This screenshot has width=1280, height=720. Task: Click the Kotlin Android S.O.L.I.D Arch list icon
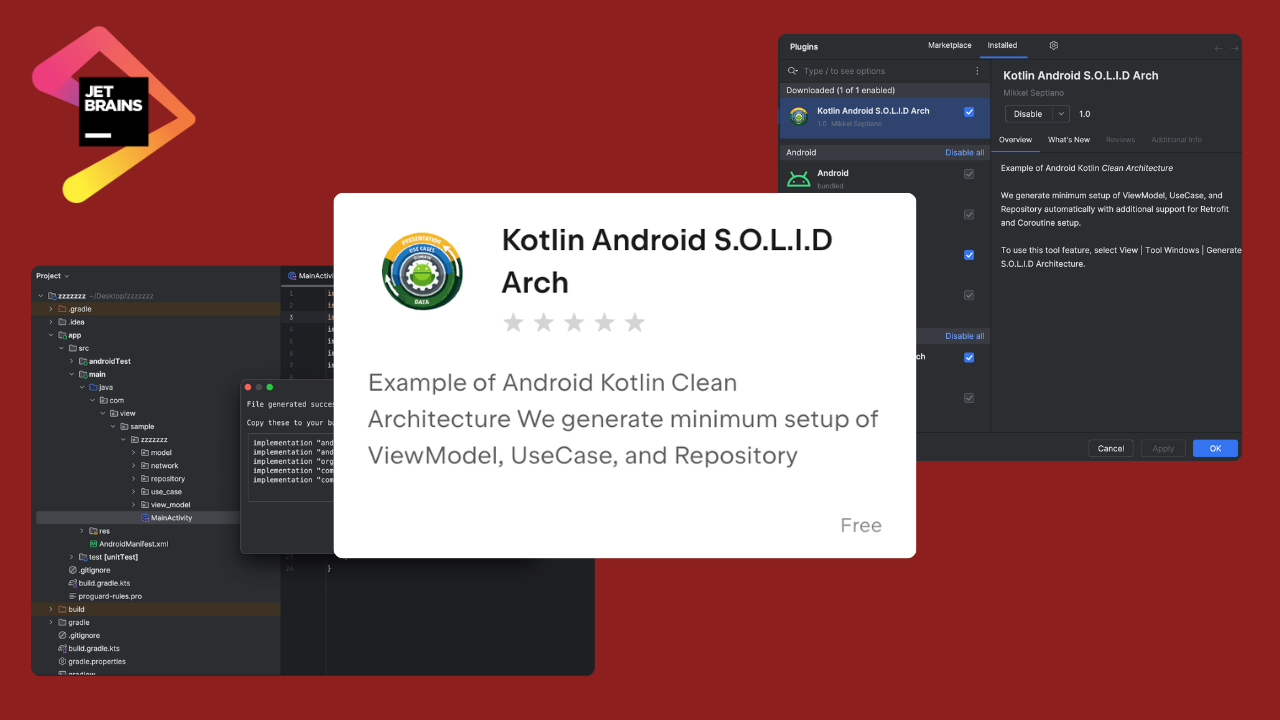coord(798,116)
